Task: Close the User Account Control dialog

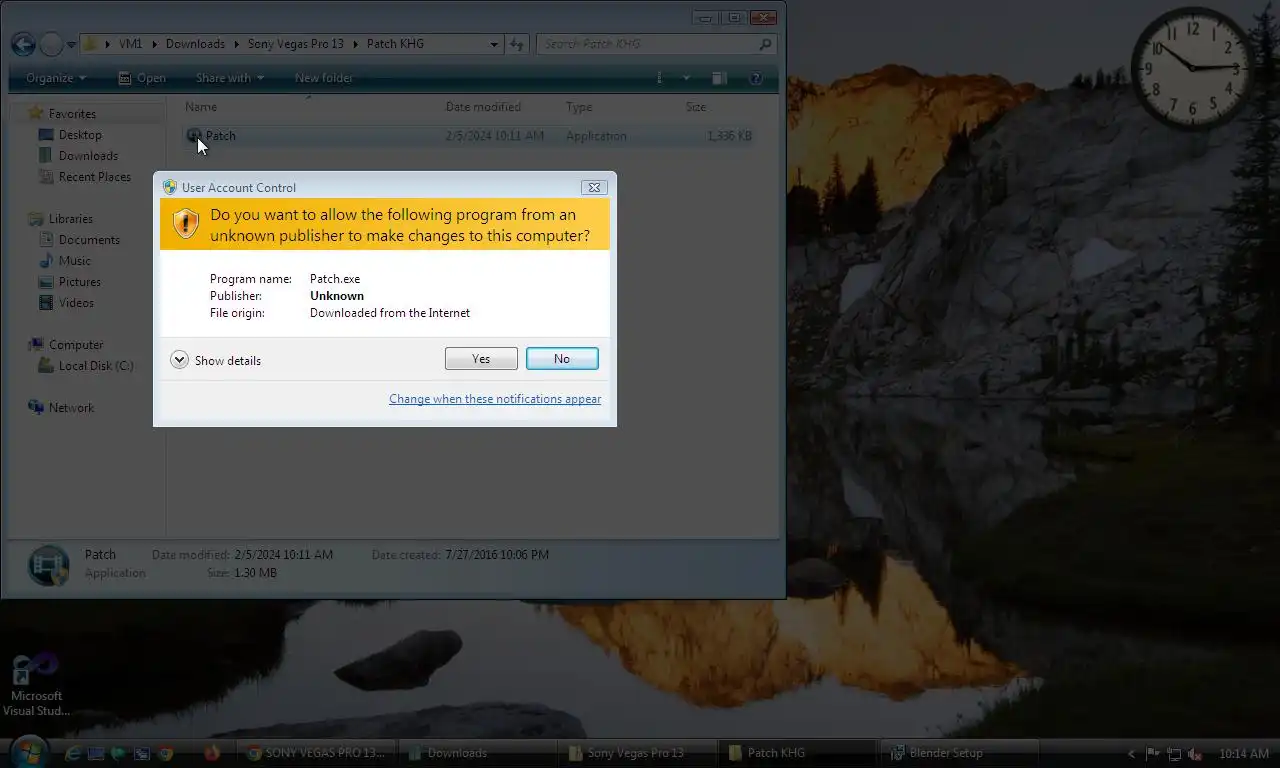Action: (594, 187)
